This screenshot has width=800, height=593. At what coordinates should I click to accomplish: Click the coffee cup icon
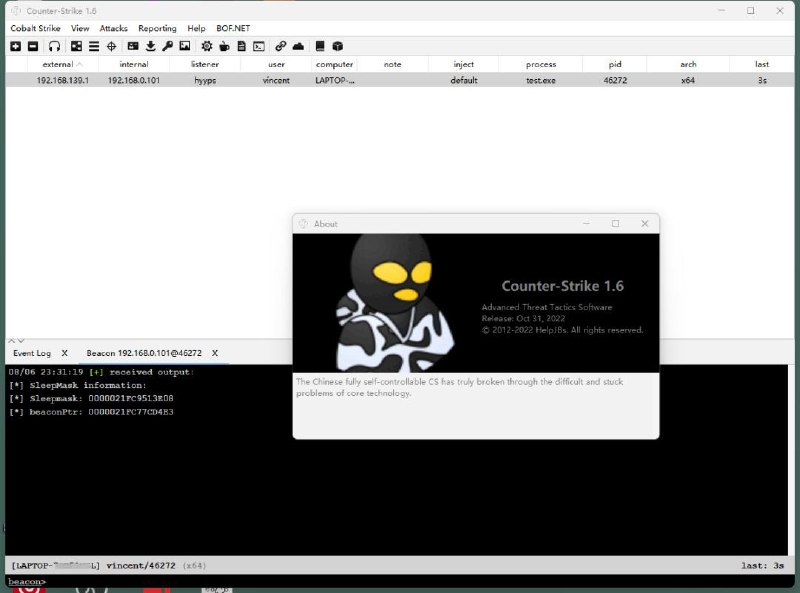(224, 46)
